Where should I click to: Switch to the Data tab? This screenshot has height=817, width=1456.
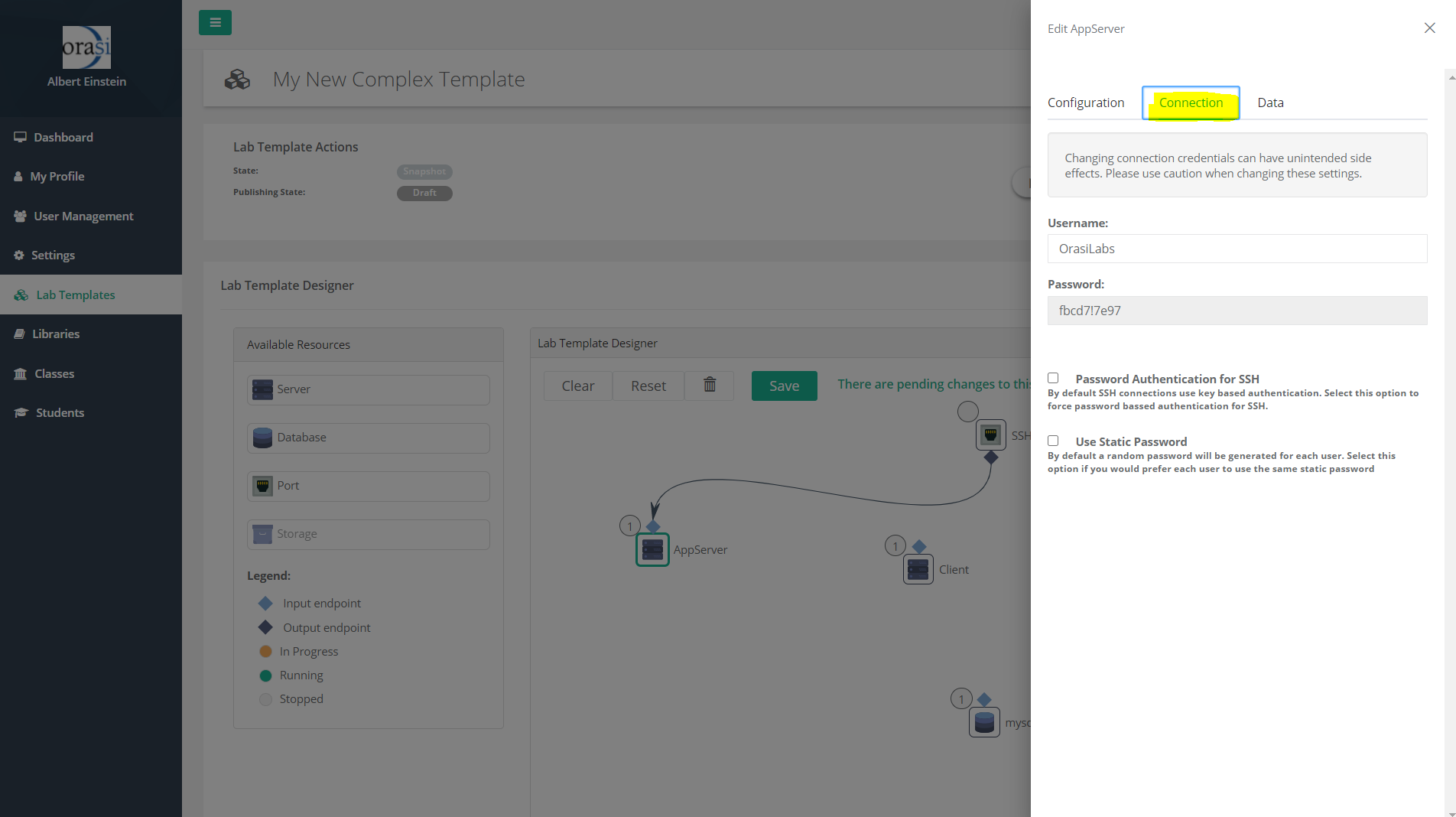point(1270,103)
